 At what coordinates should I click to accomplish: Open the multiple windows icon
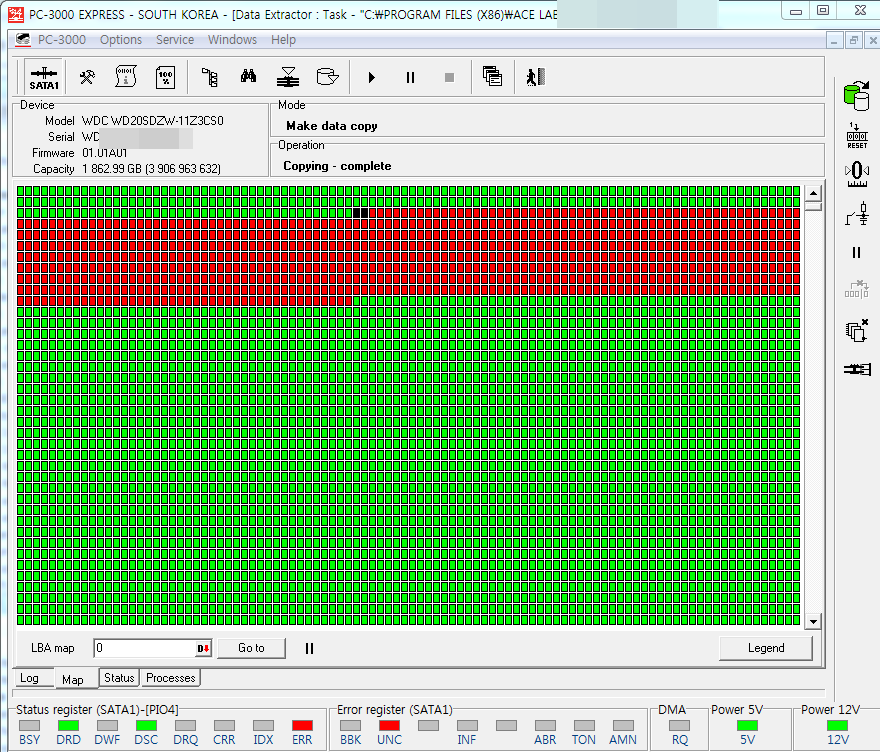click(492, 76)
